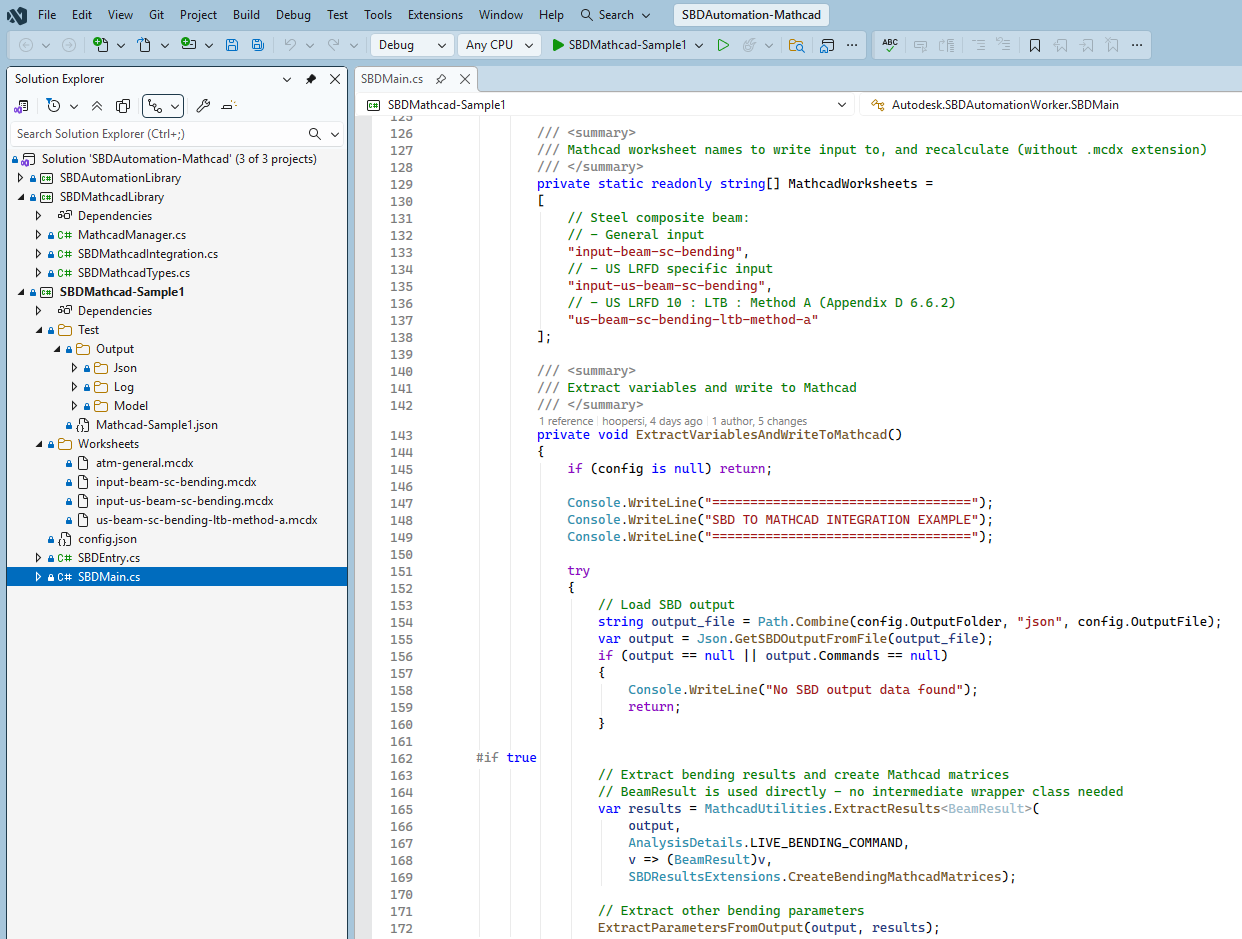This screenshot has height=939, width=1242.
Task: Click the Save All icon
Action: 257,44
